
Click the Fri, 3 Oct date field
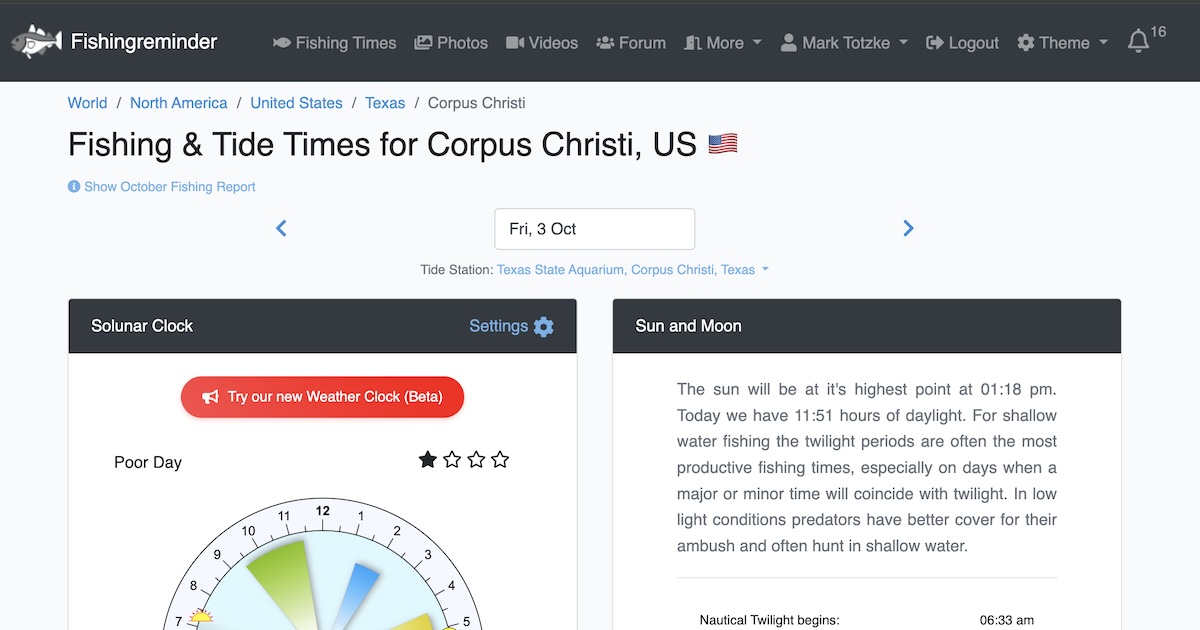tap(594, 229)
